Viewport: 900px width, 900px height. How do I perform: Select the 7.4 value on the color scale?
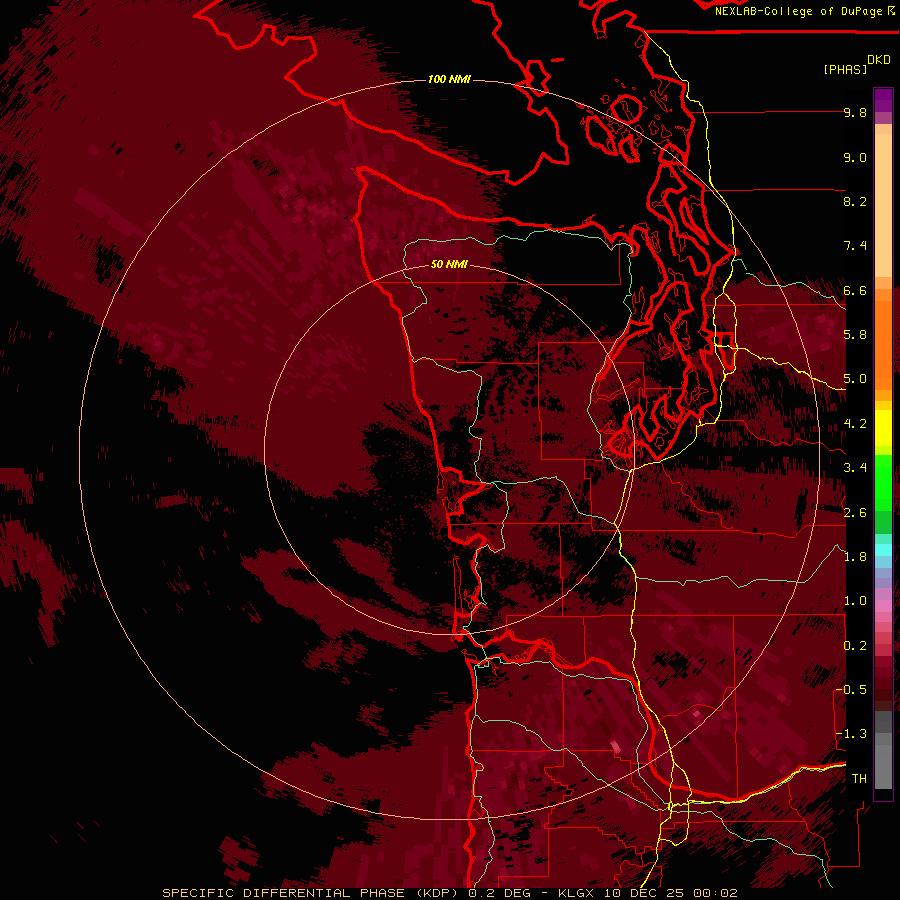coord(855,246)
